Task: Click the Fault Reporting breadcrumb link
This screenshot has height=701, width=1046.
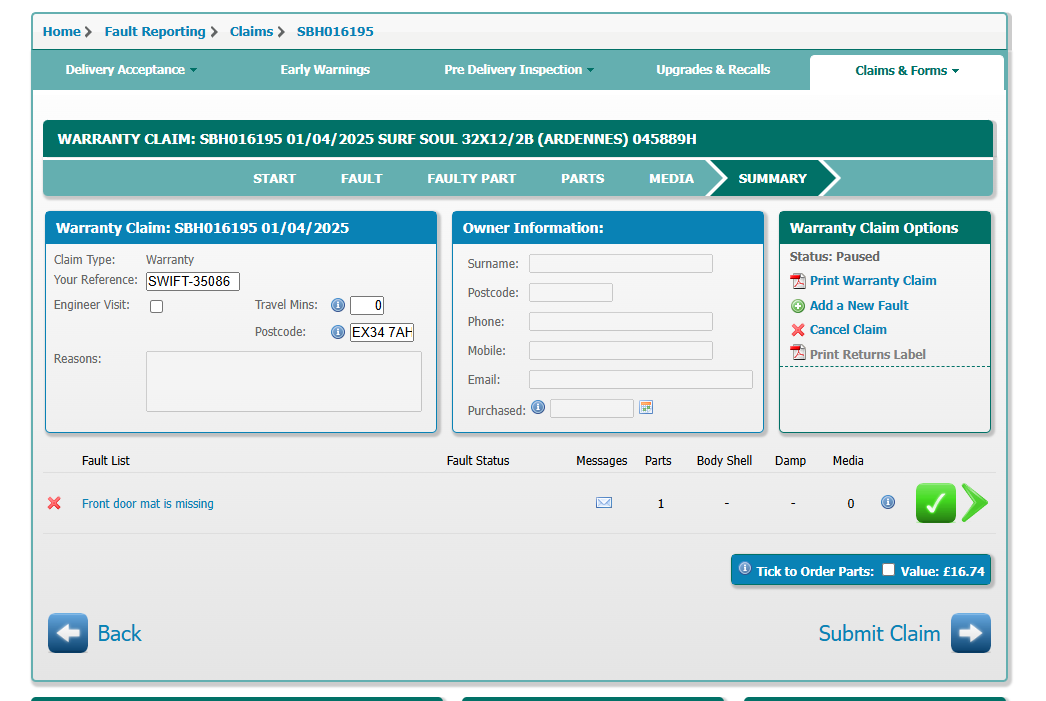Action: pos(155,31)
